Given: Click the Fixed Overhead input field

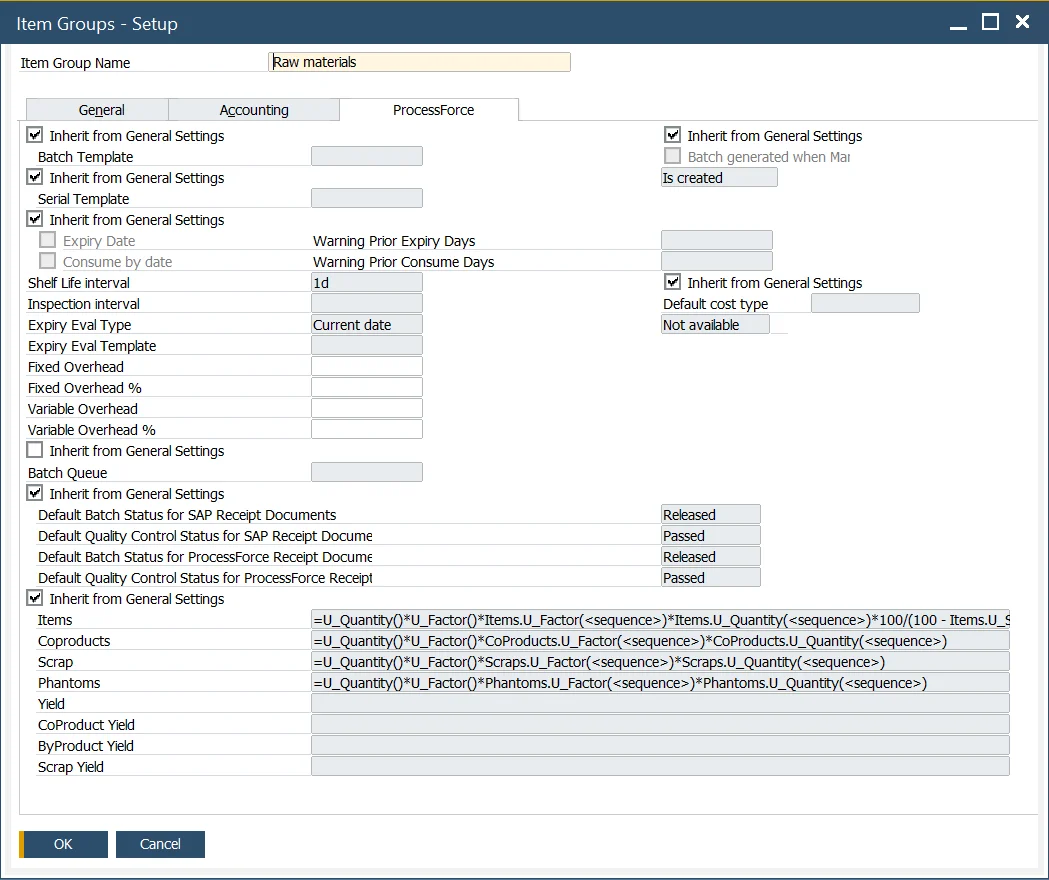Looking at the screenshot, I should pyautogui.click(x=367, y=367).
